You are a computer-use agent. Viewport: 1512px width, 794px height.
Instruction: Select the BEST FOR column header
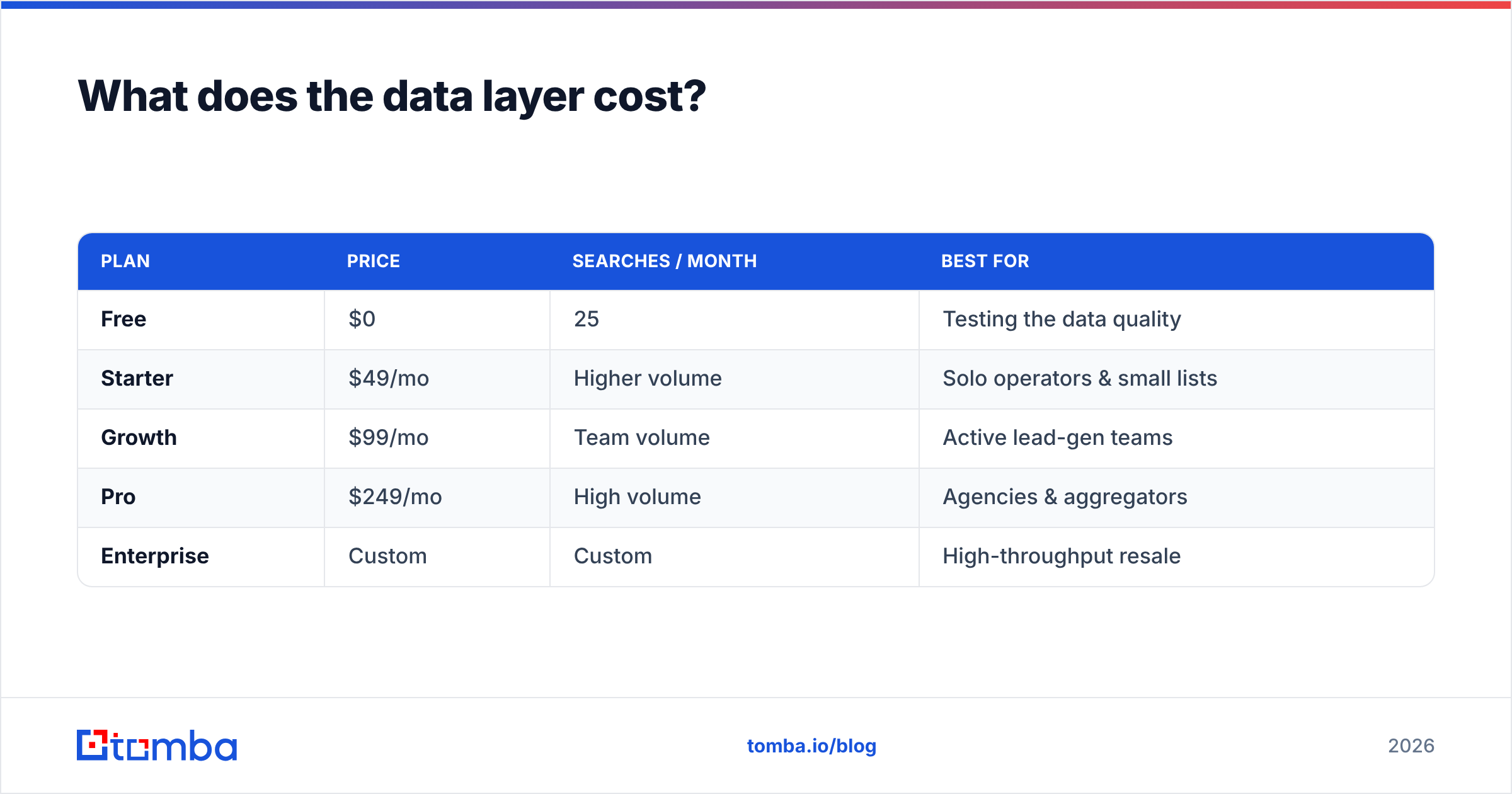1176,261
